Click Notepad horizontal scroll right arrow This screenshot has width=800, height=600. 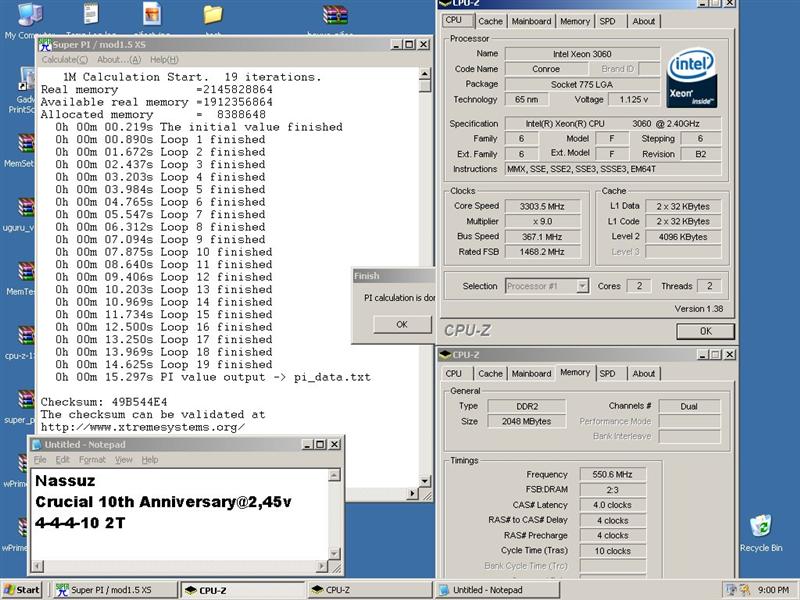(321, 566)
